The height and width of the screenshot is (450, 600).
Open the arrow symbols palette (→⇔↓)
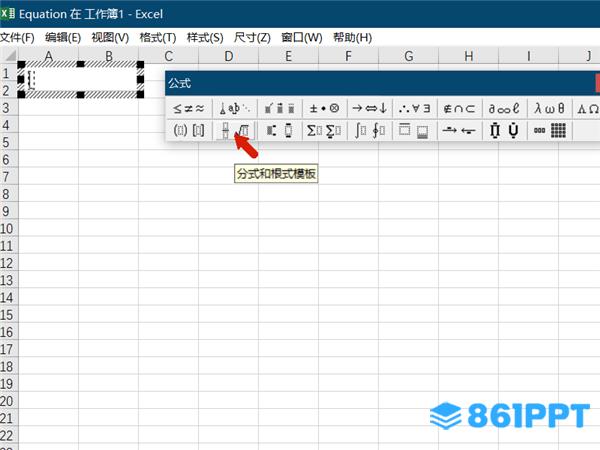pyautogui.click(x=370, y=109)
